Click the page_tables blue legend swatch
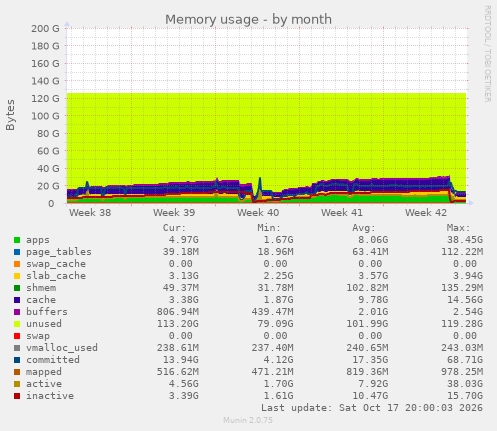The image size is (497, 431). tap(17, 252)
